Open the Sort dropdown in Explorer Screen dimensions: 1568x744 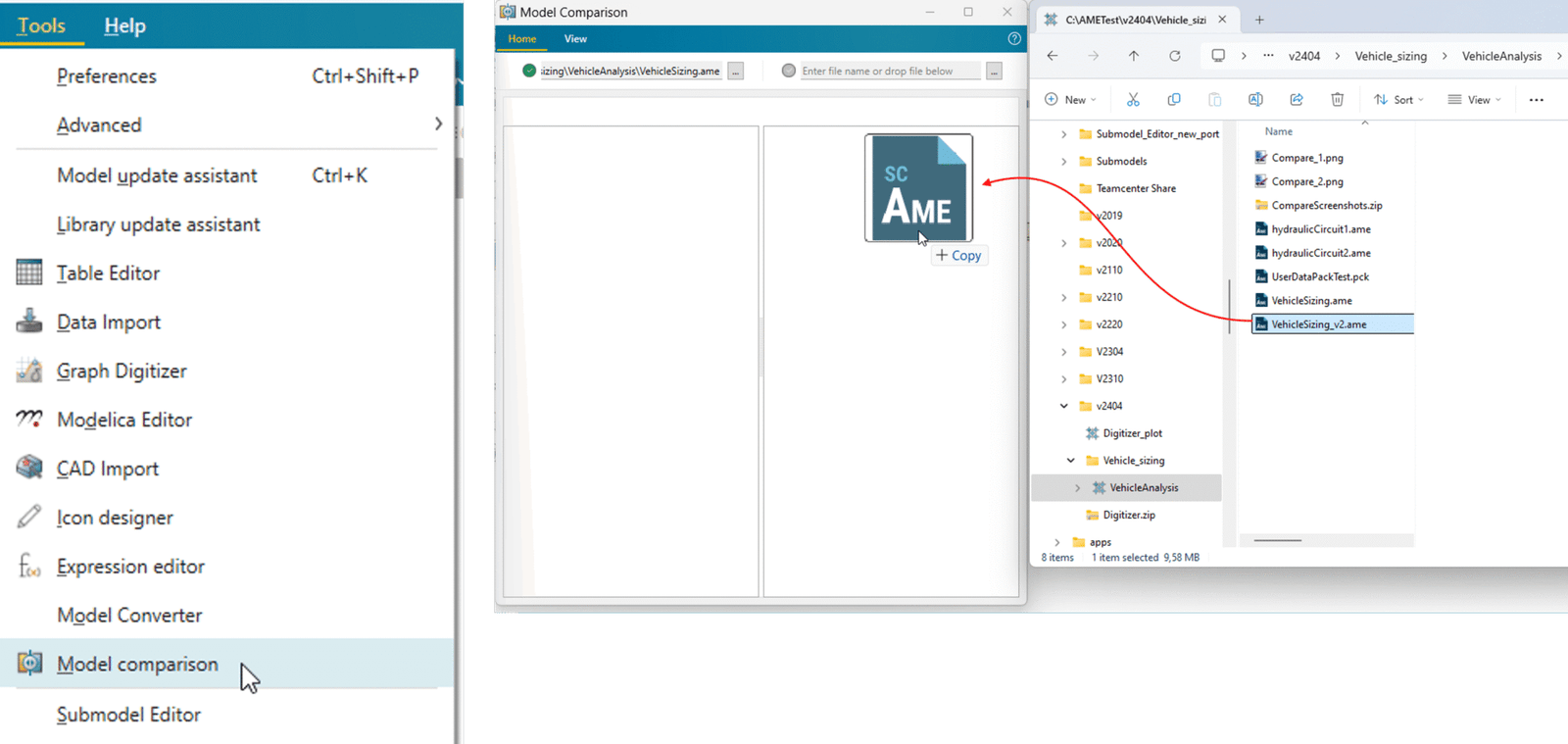click(1398, 100)
